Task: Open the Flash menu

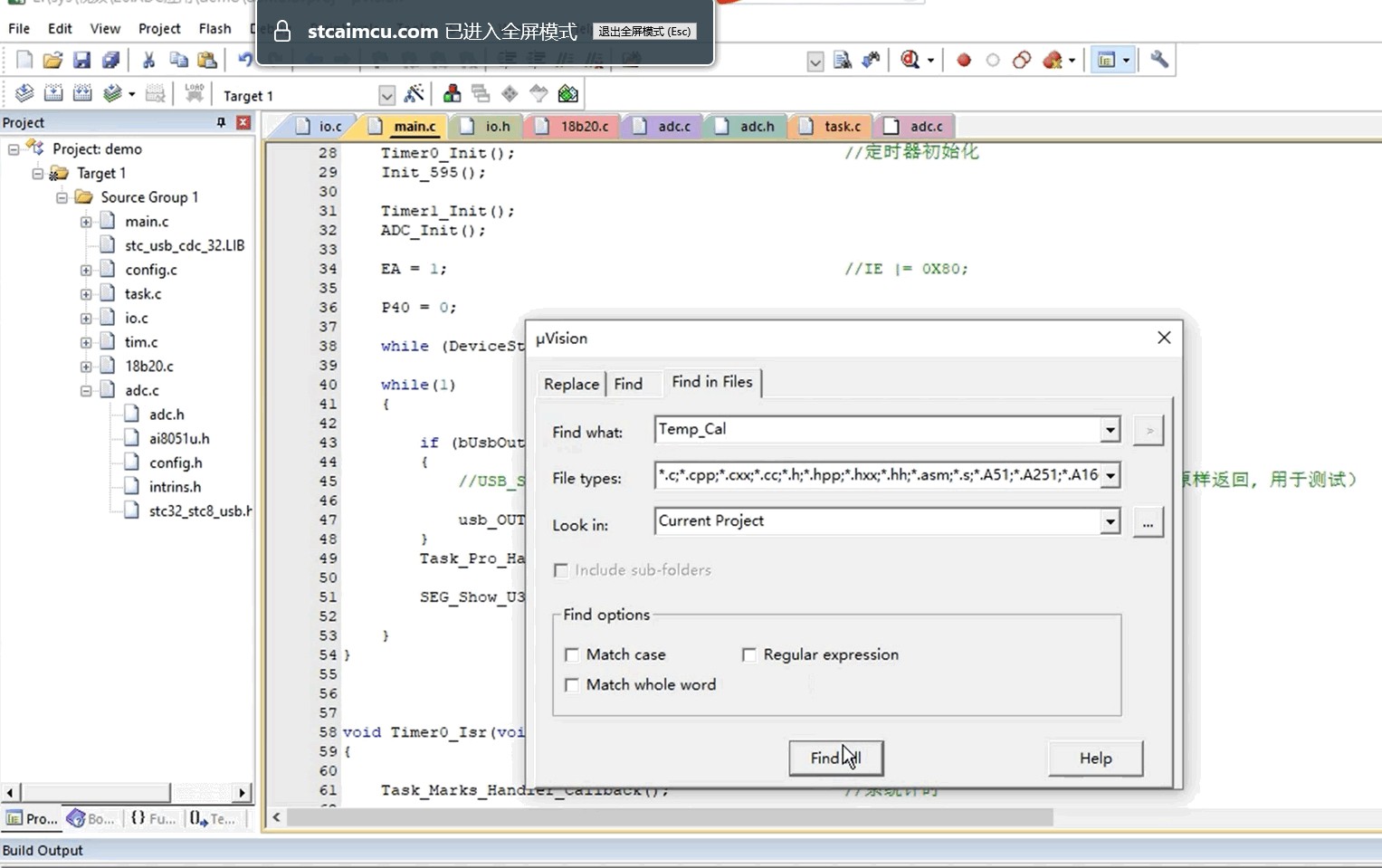Action: [x=214, y=29]
